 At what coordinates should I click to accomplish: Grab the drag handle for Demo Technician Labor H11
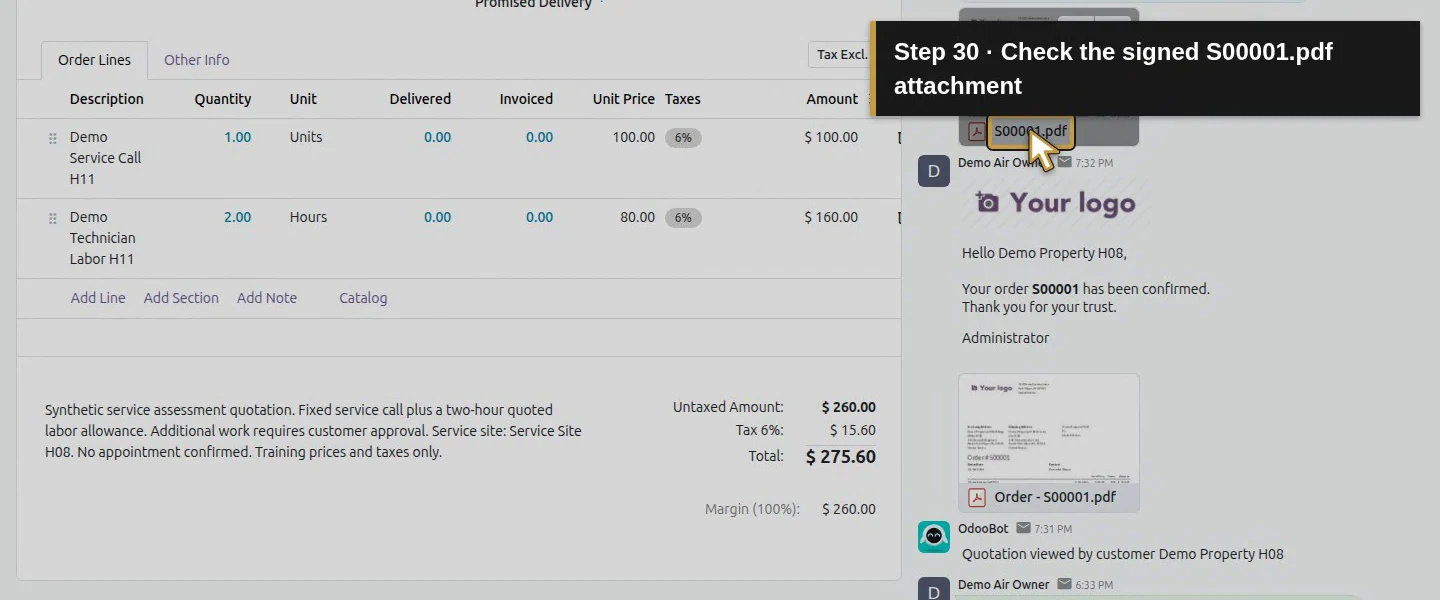[53, 218]
